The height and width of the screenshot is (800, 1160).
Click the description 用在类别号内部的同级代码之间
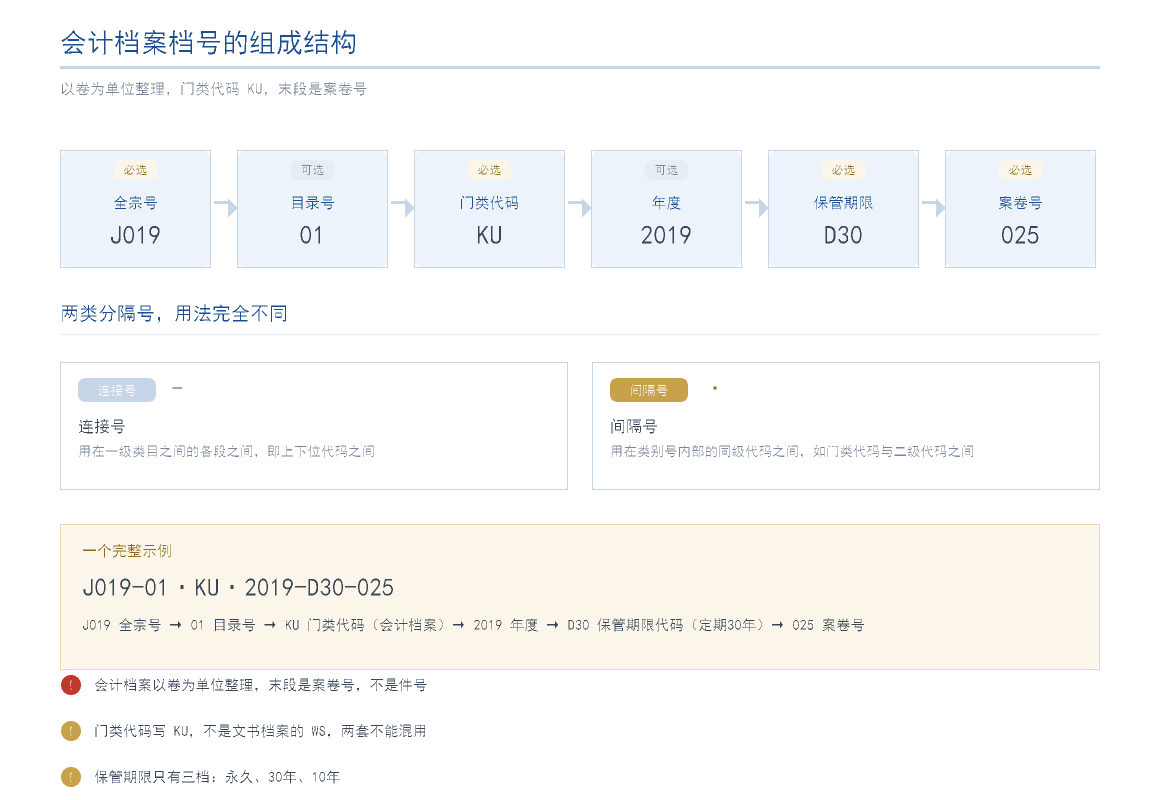792,451
